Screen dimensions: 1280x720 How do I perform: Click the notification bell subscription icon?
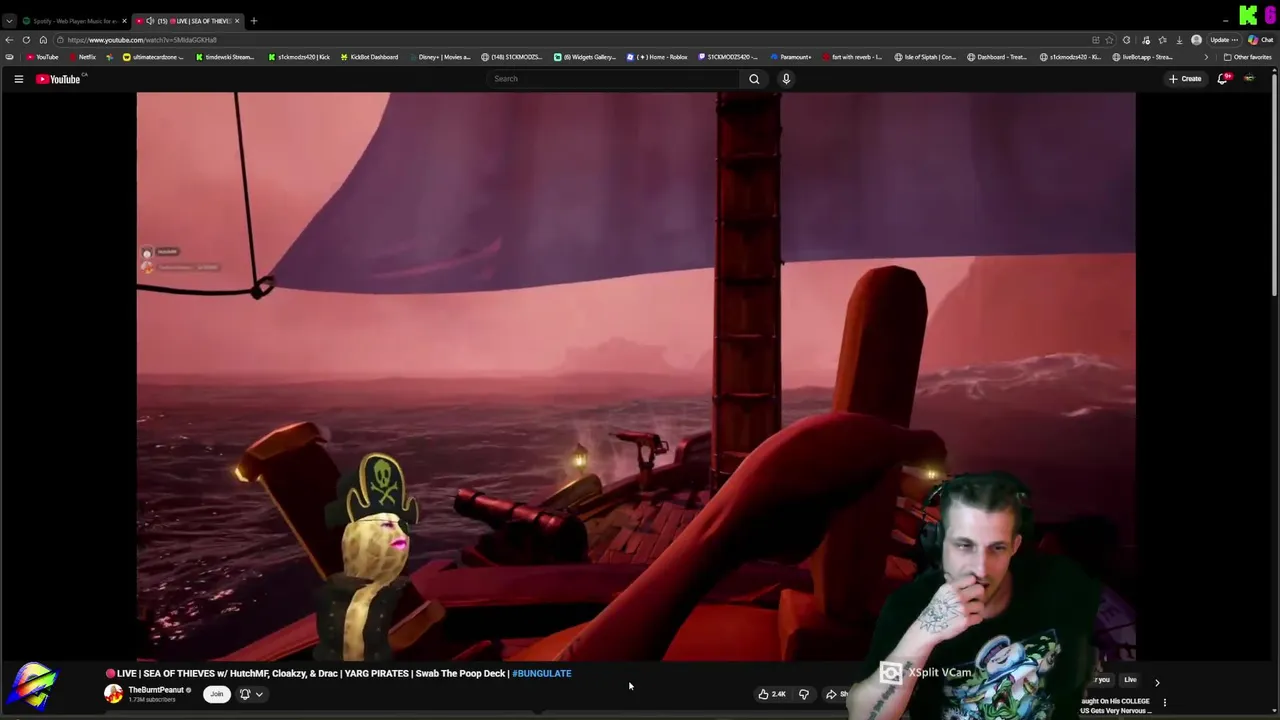pos(245,694)
